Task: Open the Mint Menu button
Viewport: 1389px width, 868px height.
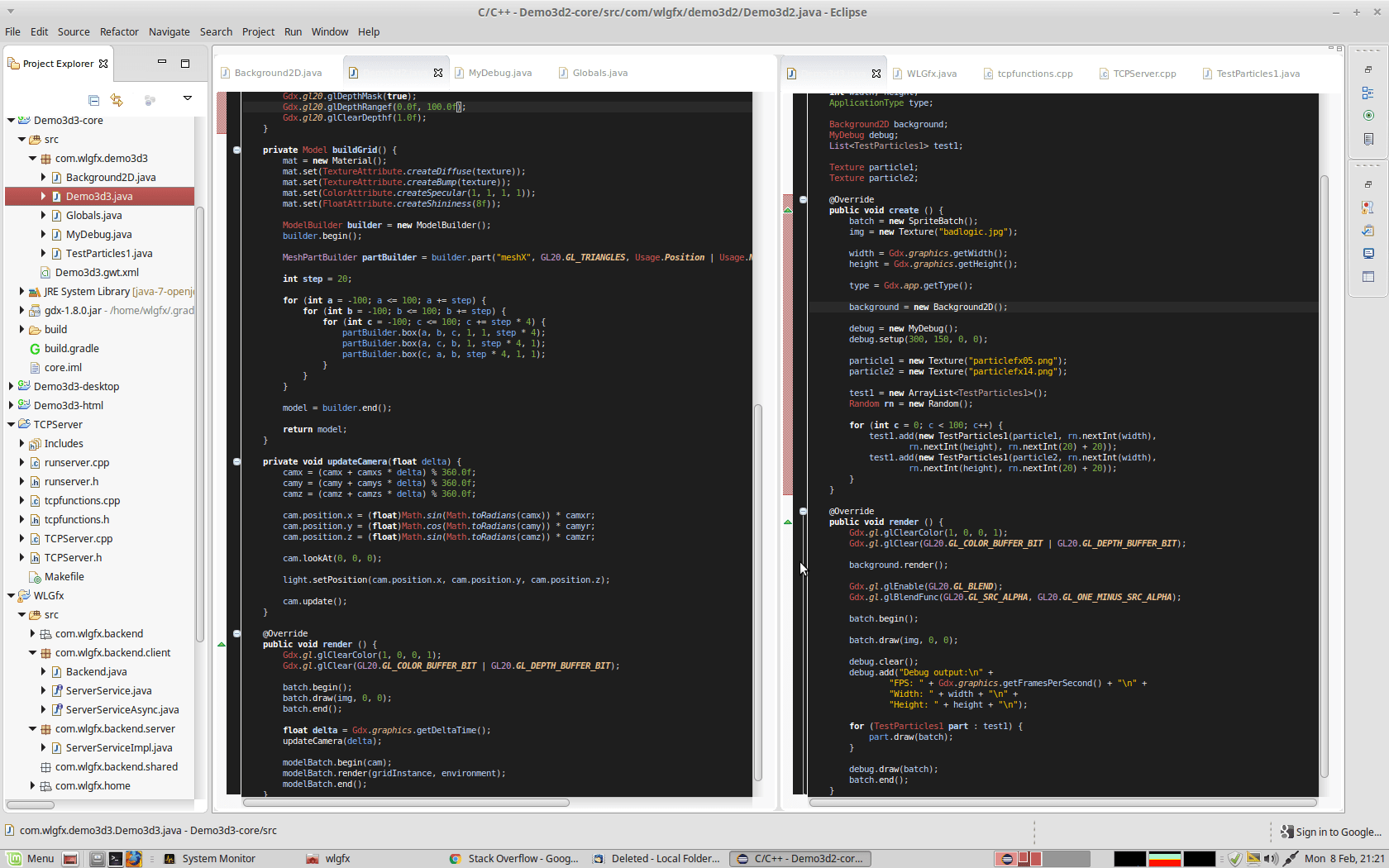Action: coord(31,858)
